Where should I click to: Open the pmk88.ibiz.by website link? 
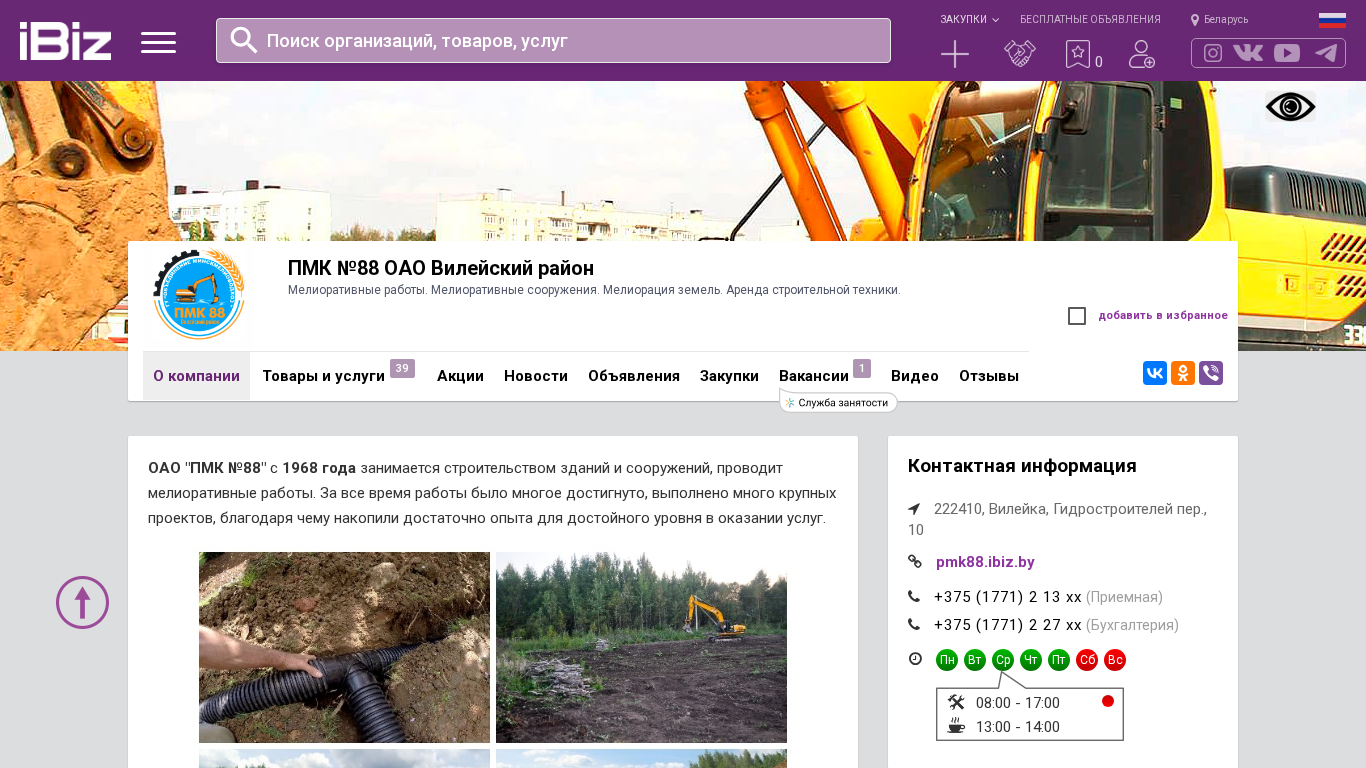click(985, 562)
